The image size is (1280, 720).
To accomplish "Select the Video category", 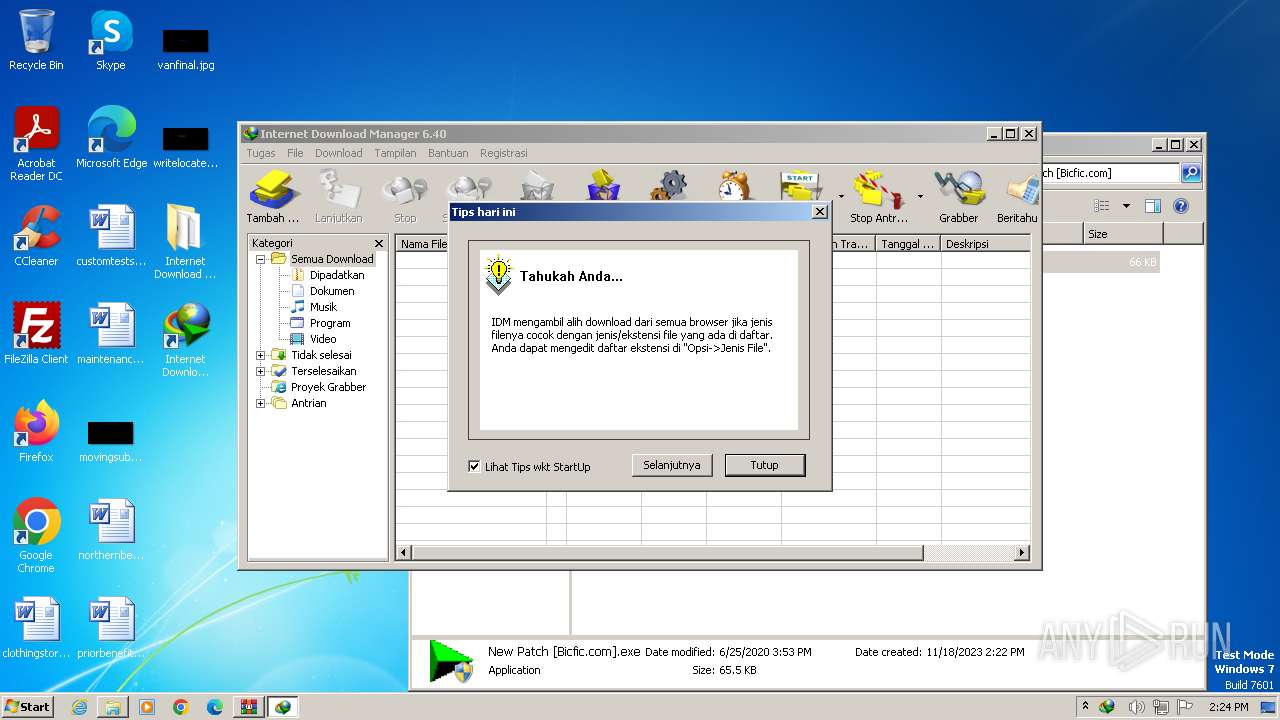I will [x=323, y=339].
